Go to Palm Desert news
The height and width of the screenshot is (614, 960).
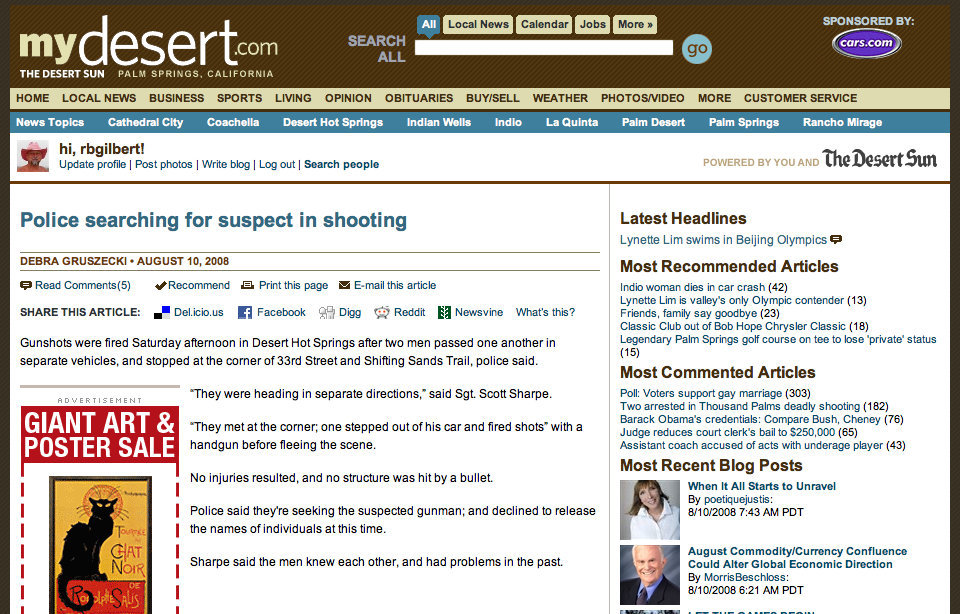653,122
